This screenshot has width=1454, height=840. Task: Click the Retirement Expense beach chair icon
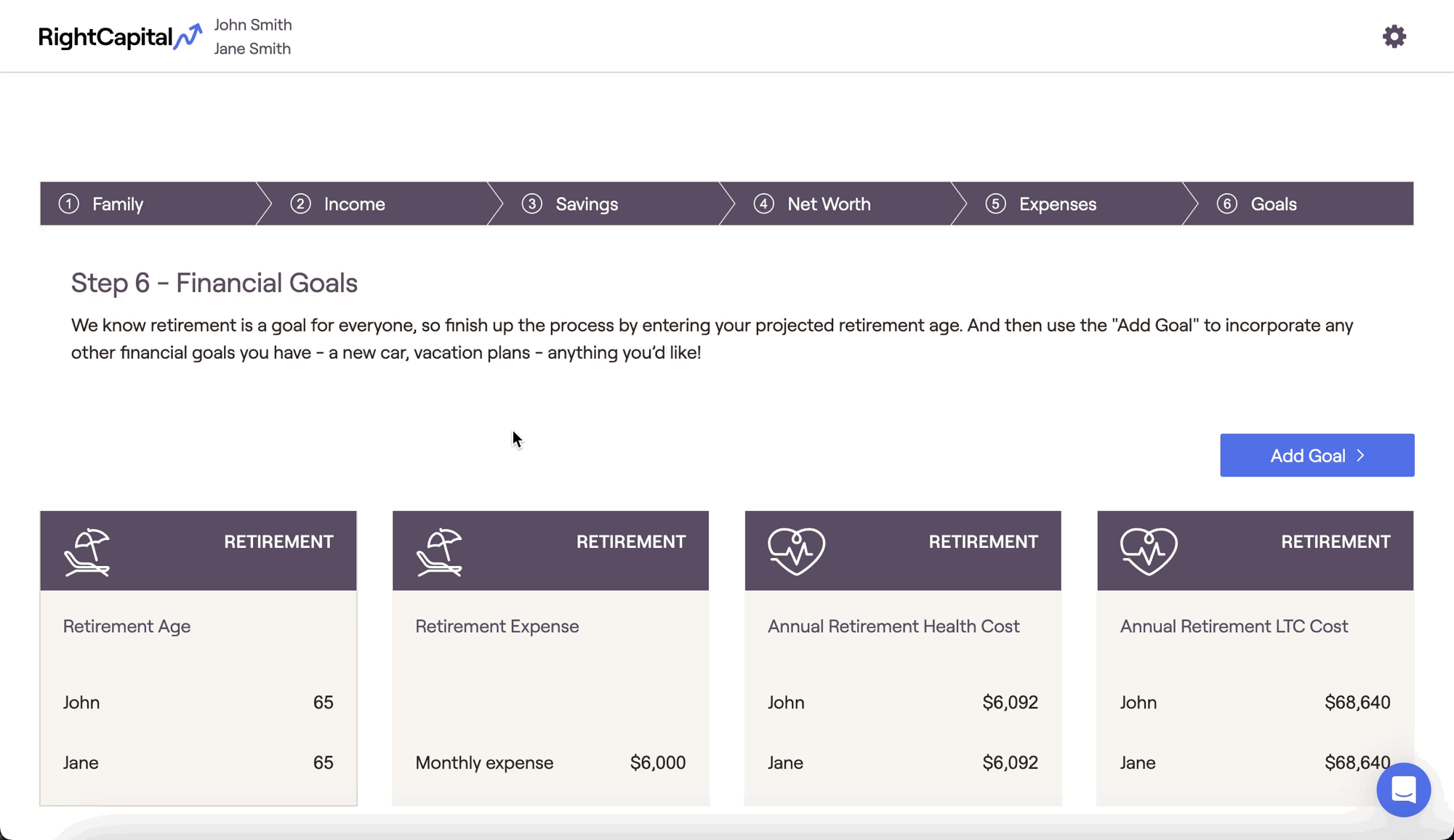pyautogui.click(x=439, y=552)
